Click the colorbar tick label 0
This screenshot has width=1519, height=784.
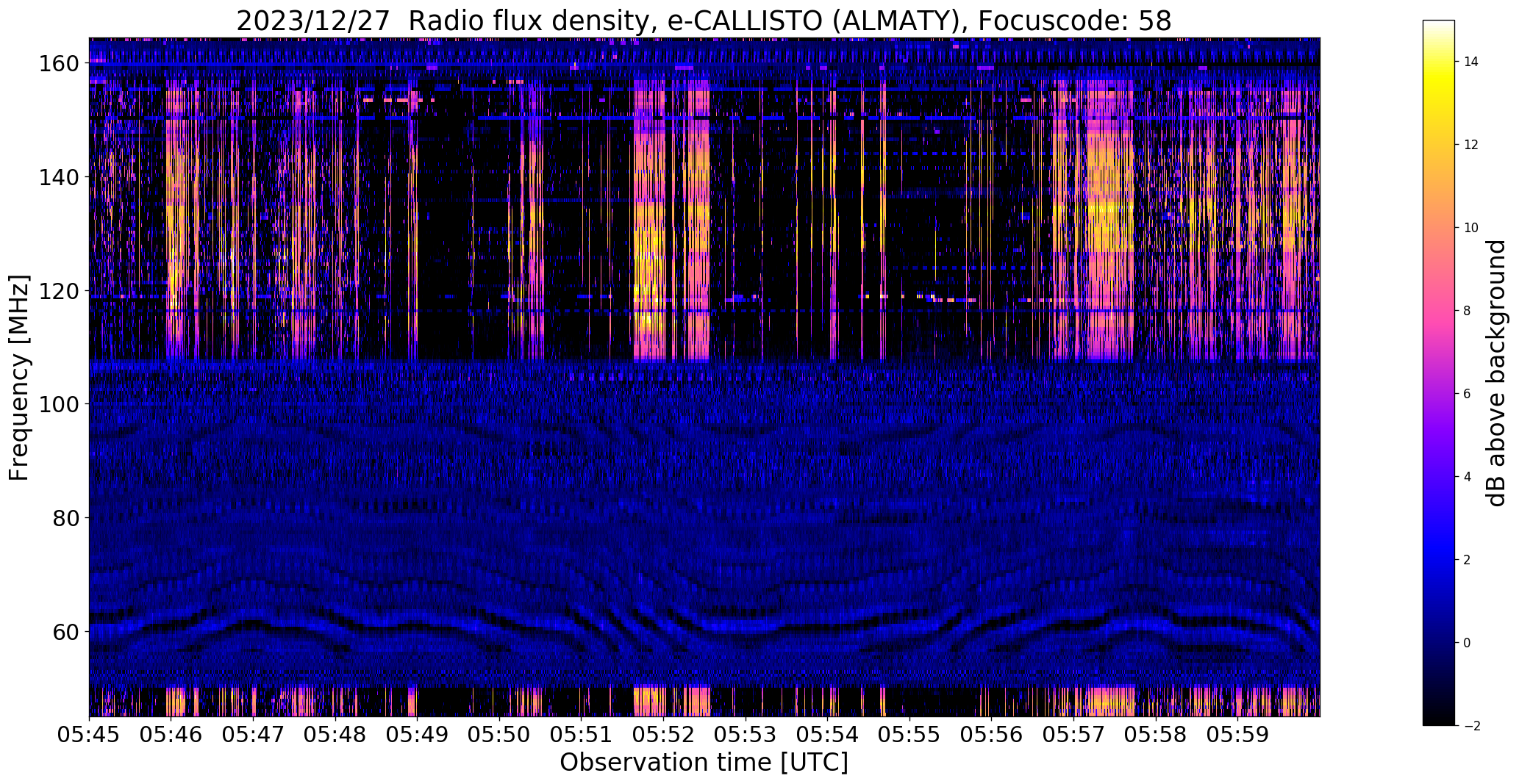click(1468, 644)
